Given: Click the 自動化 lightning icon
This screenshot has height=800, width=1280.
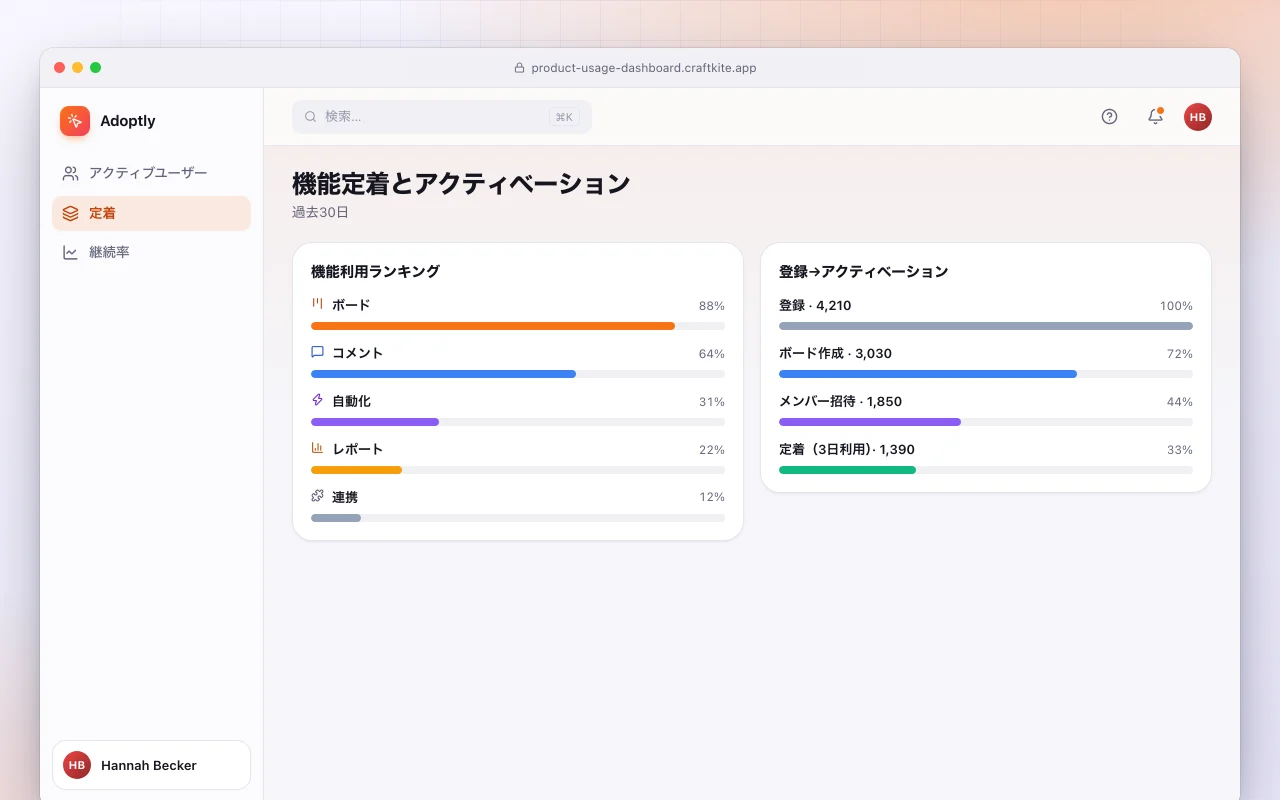Looking at the screenshot, I should (317, 400).
